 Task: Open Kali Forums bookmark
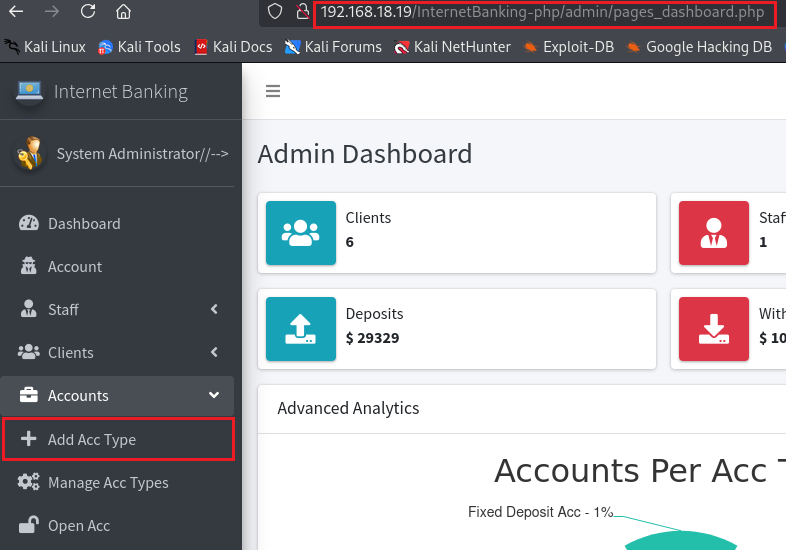[333, 47]
